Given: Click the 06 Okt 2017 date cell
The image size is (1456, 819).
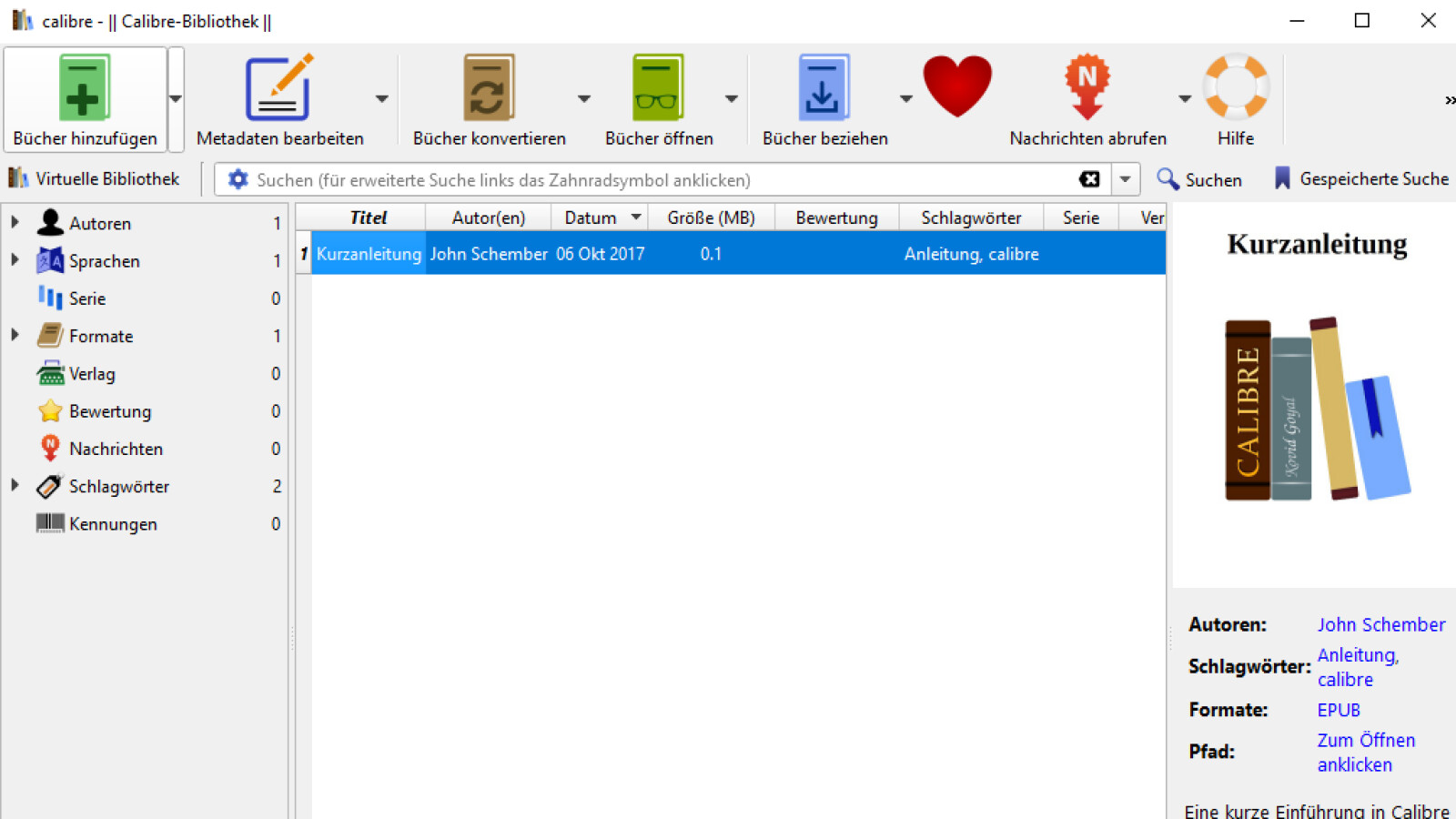Looking at the screenshot, I should pos(600,254).
